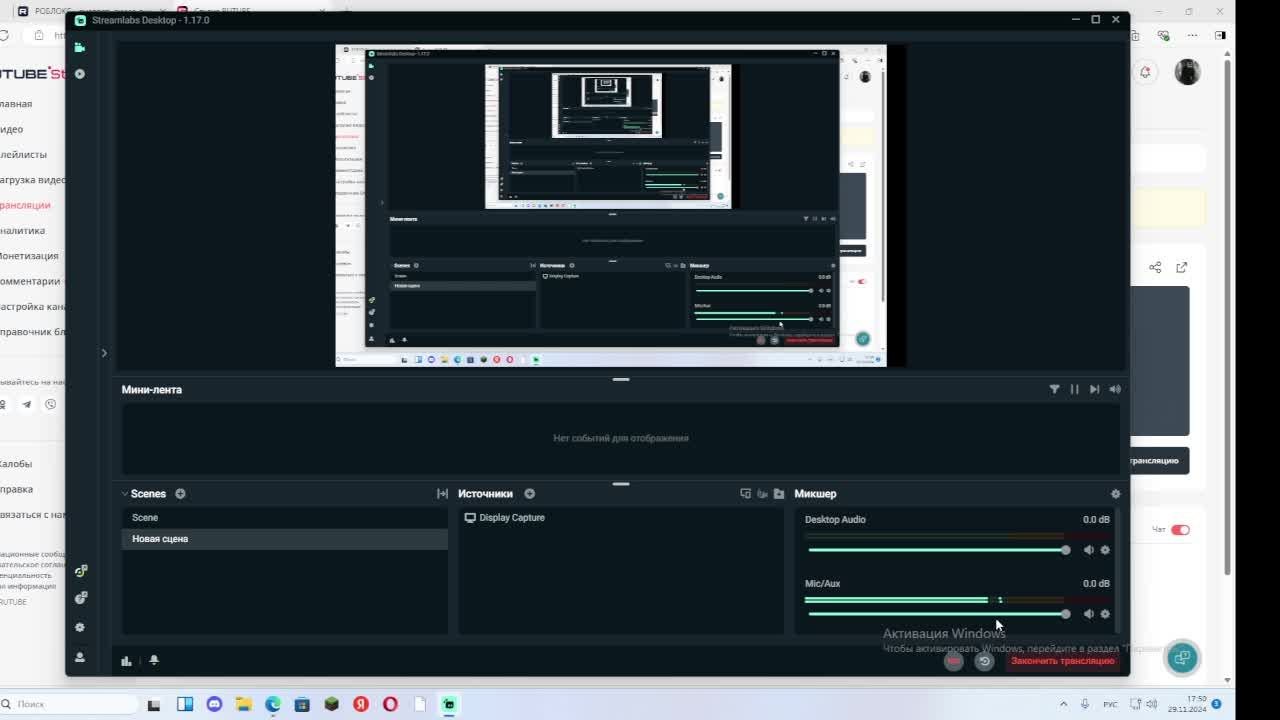Mute the Mic/Aux channel
The width and height of the screenshot is (1280, 720).
(1089, 614)
